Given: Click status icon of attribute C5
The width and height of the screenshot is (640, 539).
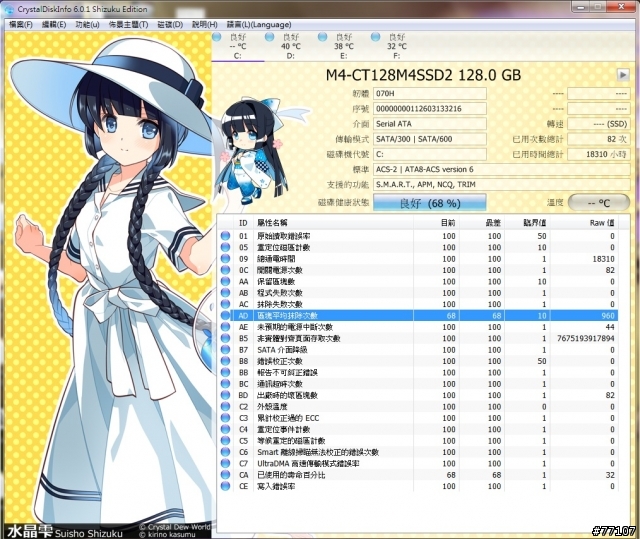Looking at the screenshot, I should tap(225, 441).
